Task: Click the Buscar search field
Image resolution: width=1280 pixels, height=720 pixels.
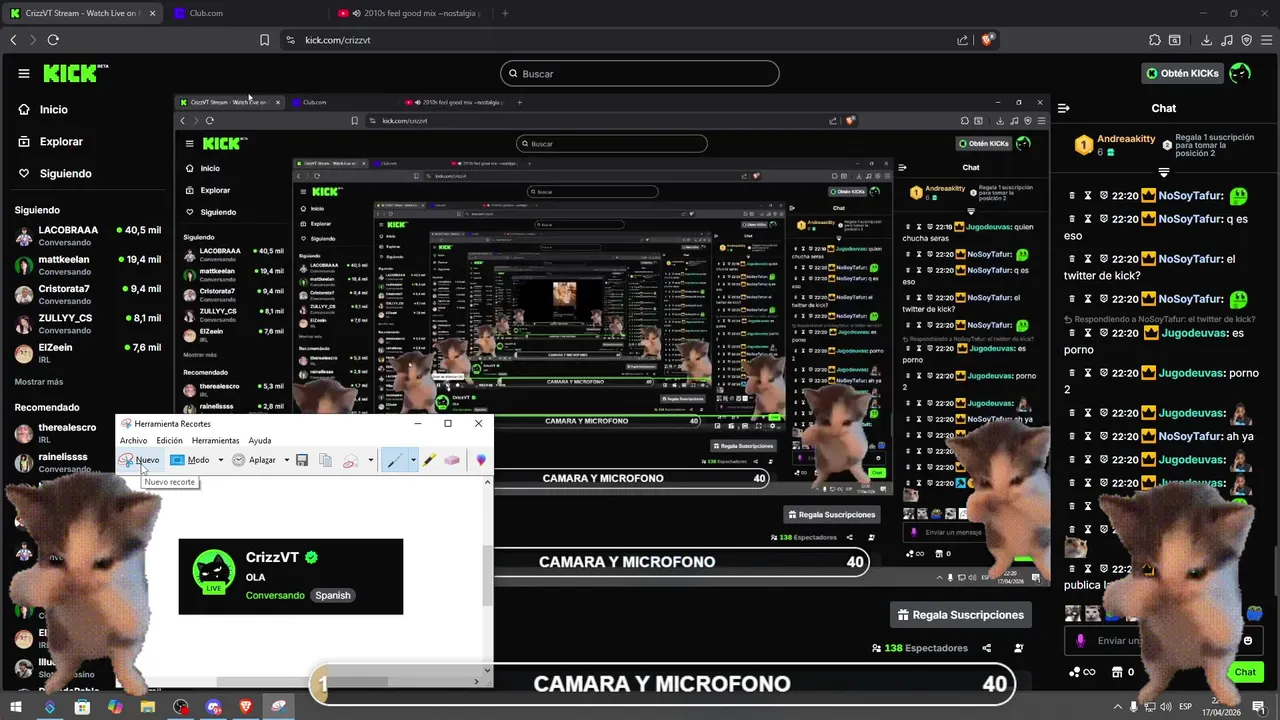Action: (640, 73)
